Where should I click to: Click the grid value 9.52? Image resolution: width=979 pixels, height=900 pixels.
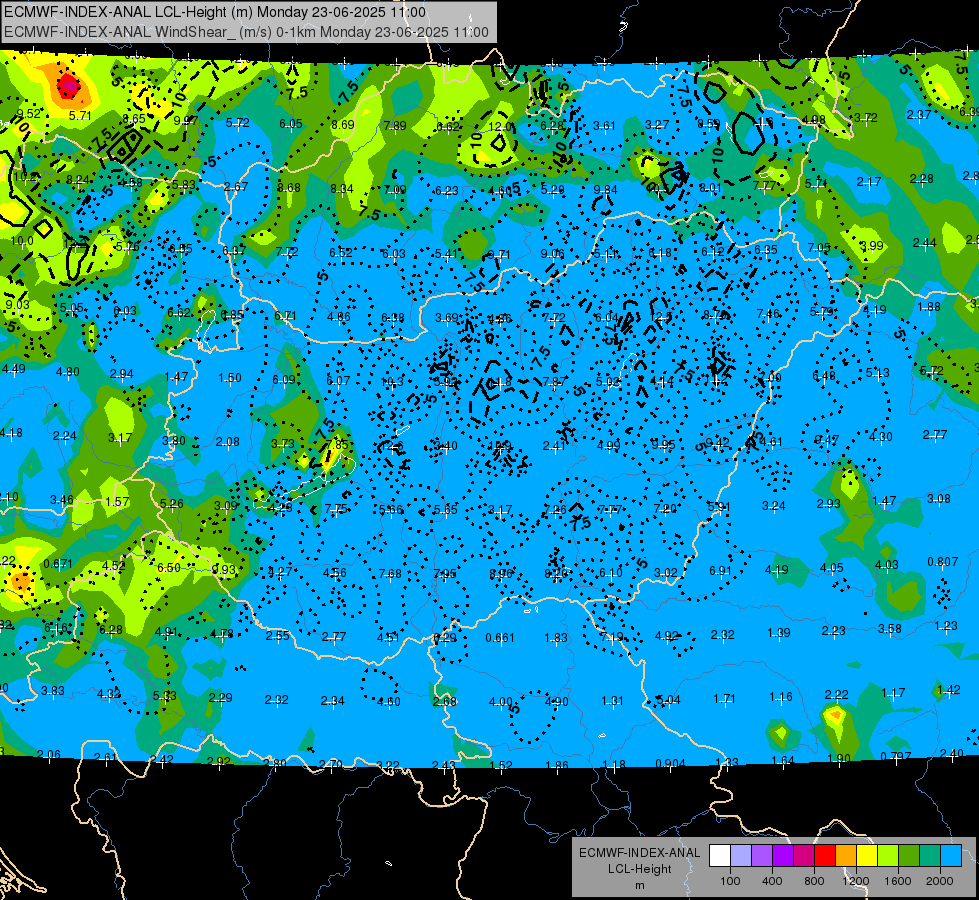pyautogui.click(x=29, y=114)
